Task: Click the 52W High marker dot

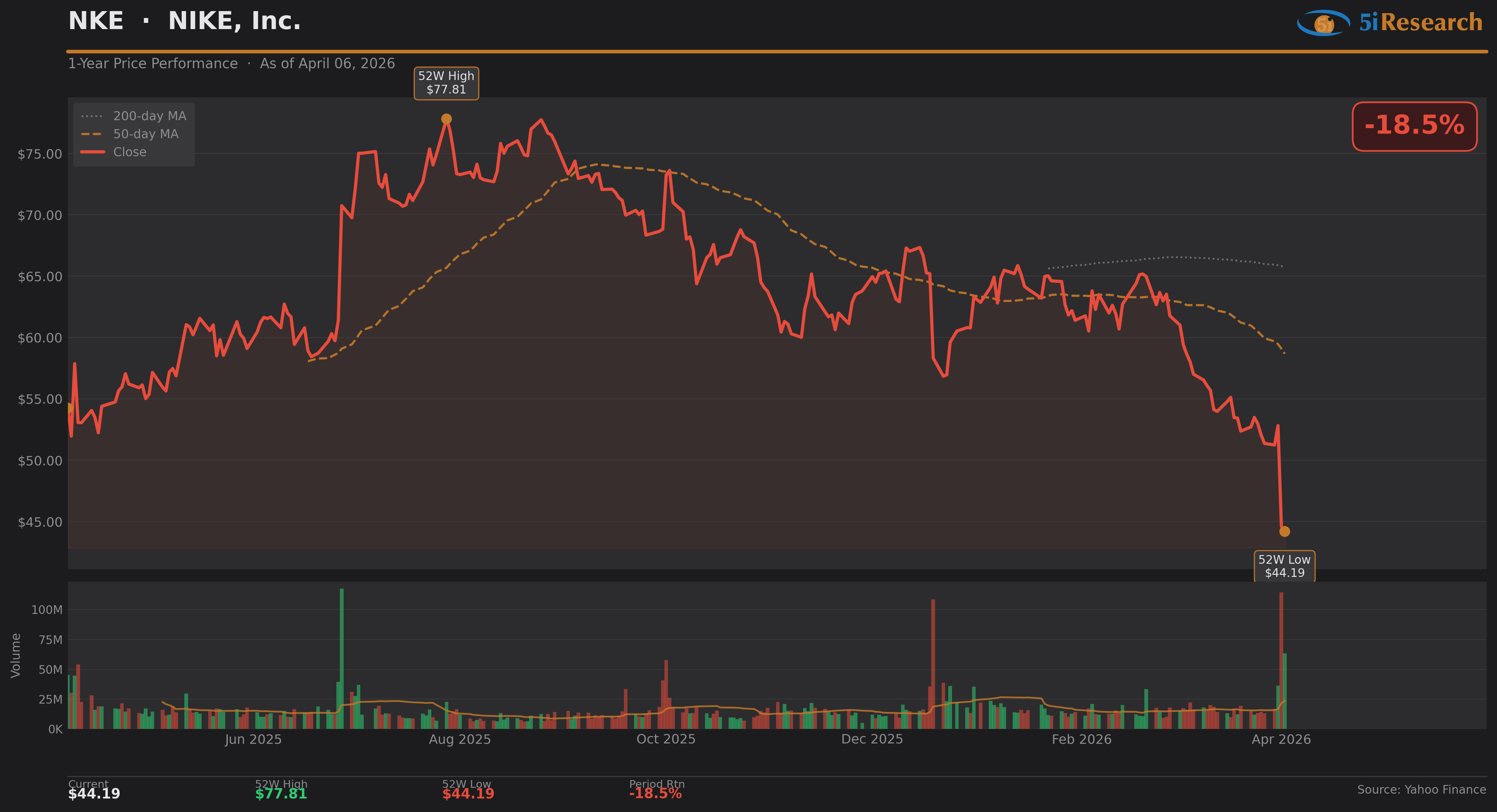Action: point(446,119)
